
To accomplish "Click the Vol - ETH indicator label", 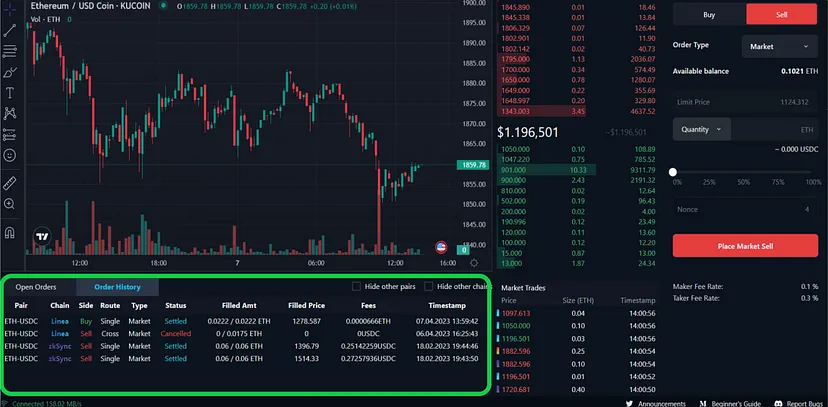I will [x=44, y=20].
